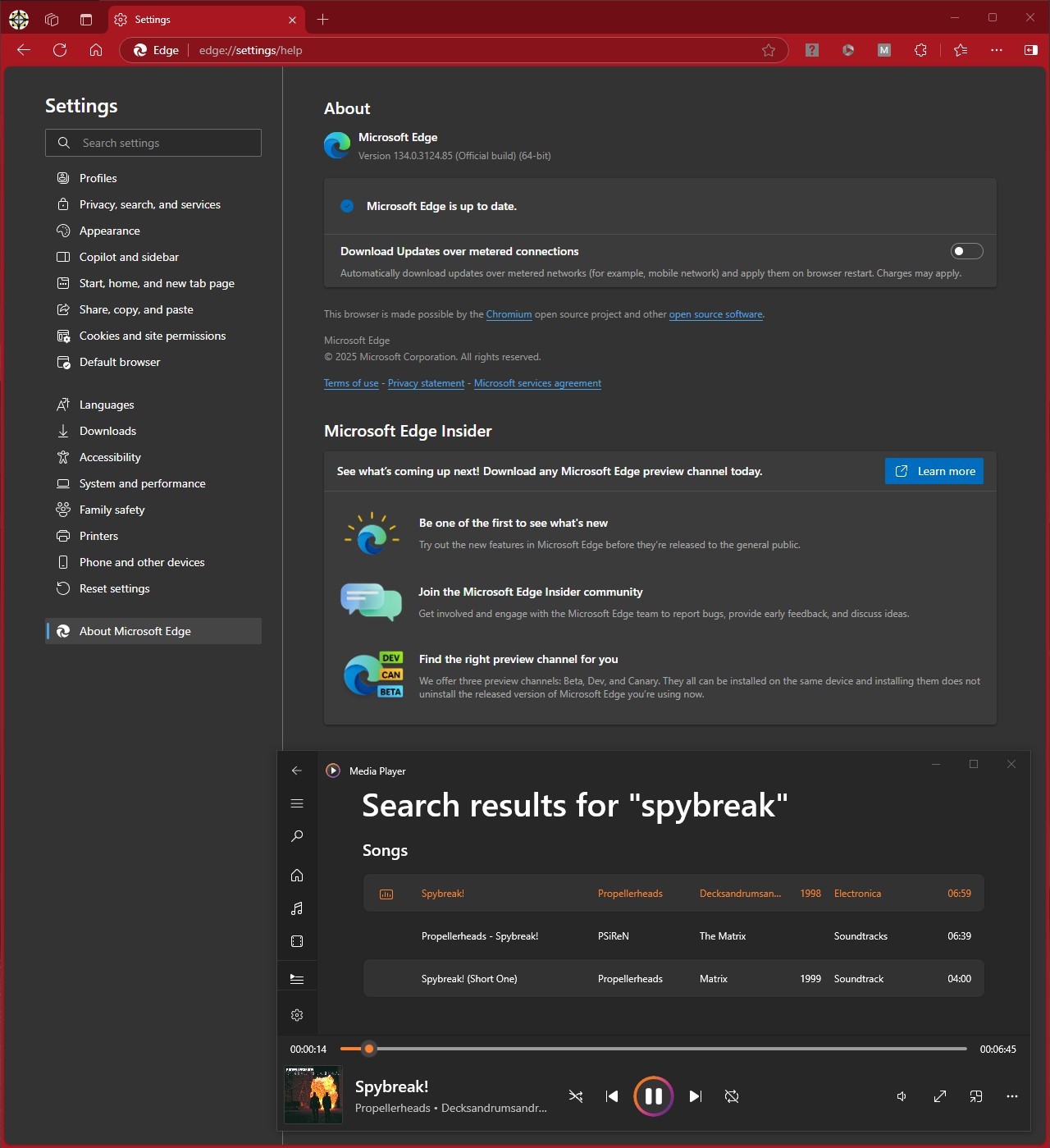Refresh the Edge page
The width and height of the screenshot is (1050, 1148).
[60, 50]
